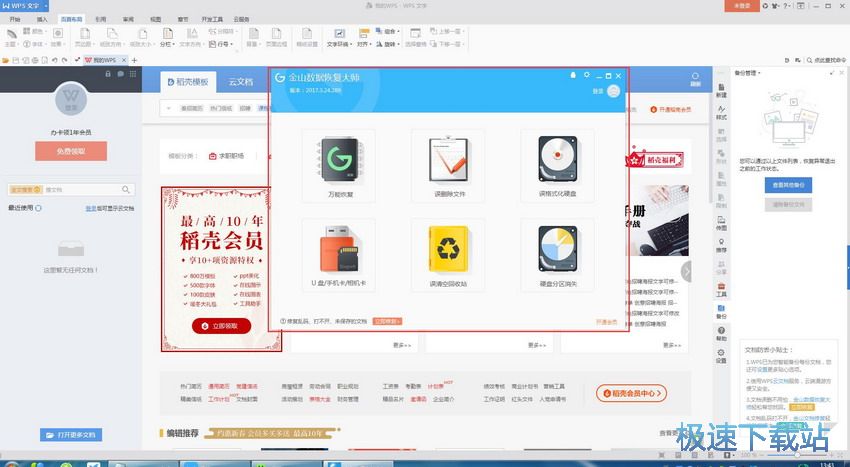Viewport: 850px width, 467px height.
Task: Open 误删除文件 deleted file recovery
Action: [449, 165]
